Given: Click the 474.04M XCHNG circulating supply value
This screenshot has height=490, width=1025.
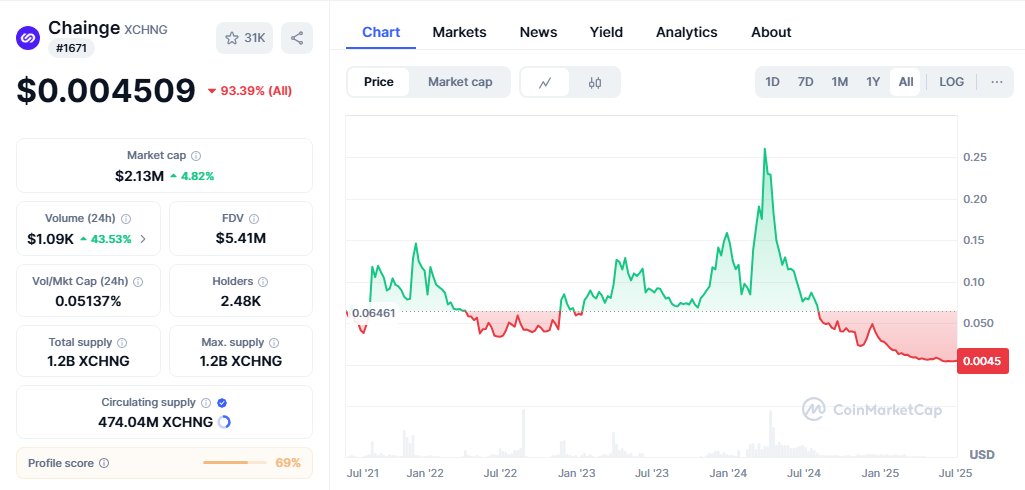Looking at the screenshot, I should [x=156, y=422].
